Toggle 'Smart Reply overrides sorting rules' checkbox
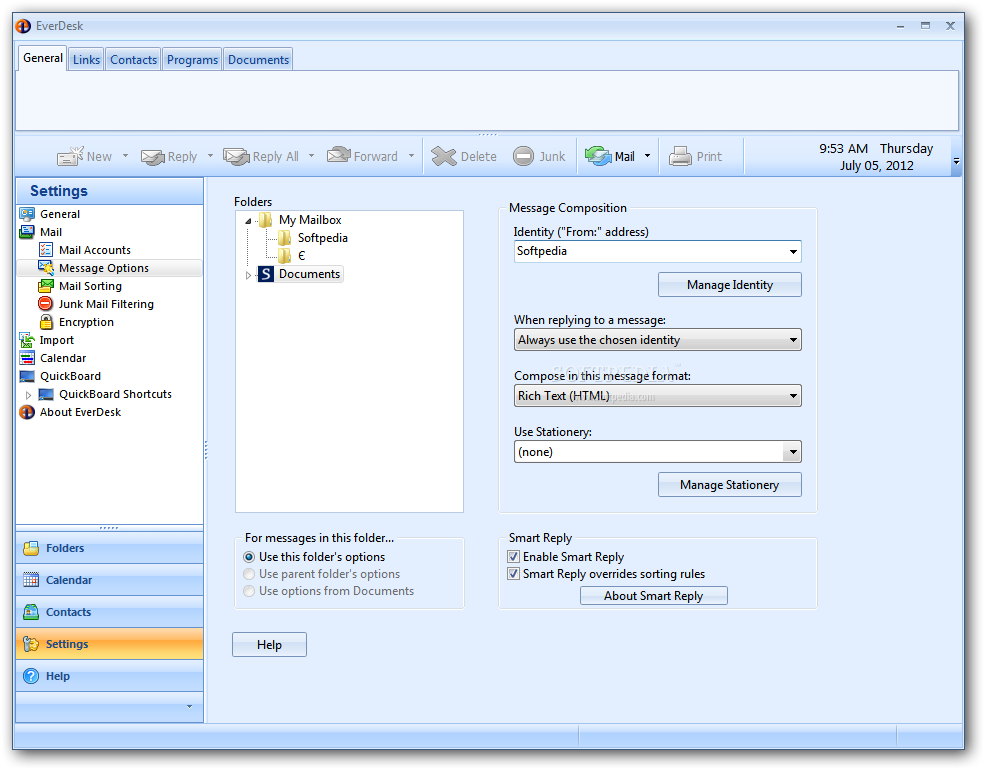Viewport: 985px width, 770px height. click(513, 574)
